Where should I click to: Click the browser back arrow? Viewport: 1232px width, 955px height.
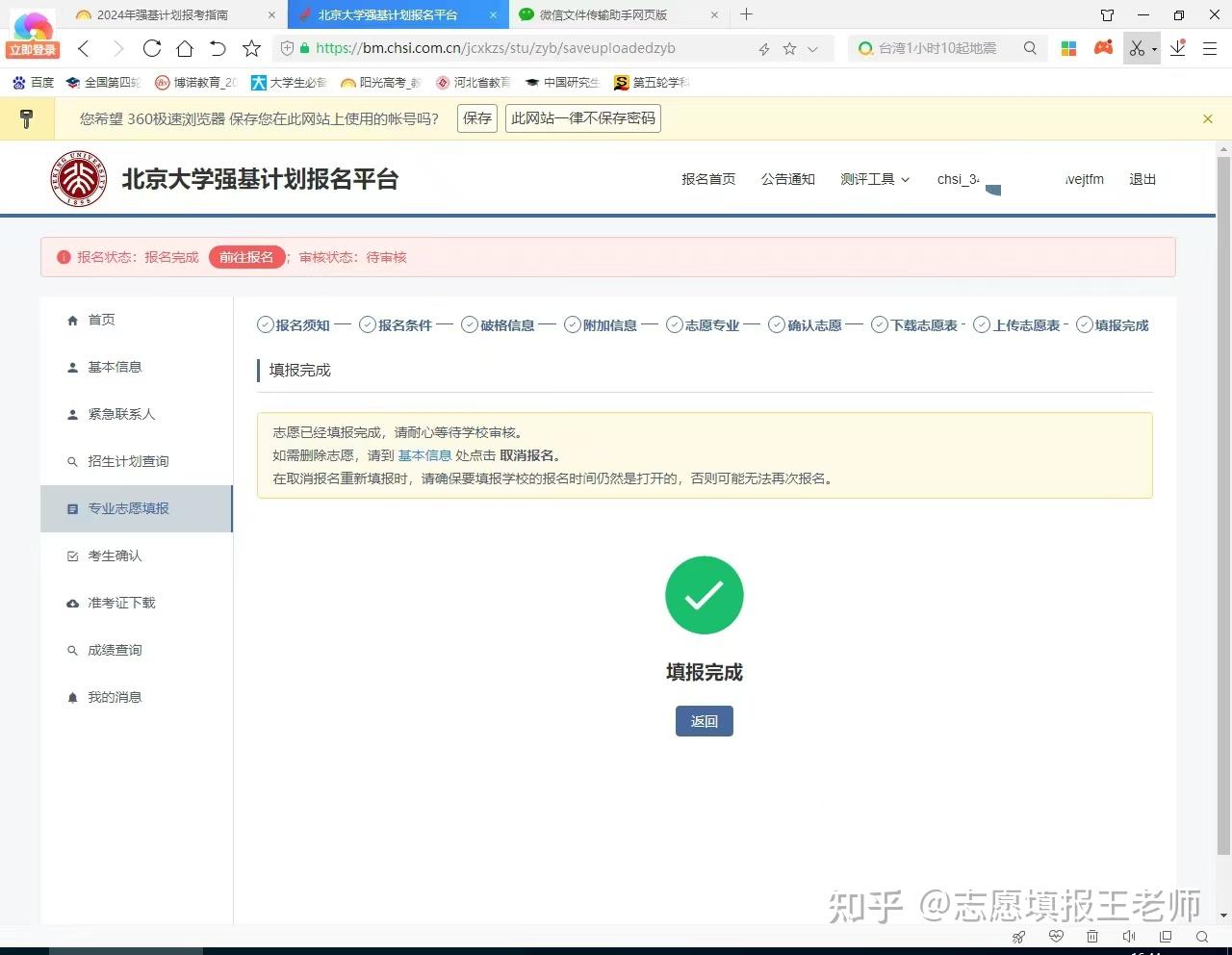(84, 48)
